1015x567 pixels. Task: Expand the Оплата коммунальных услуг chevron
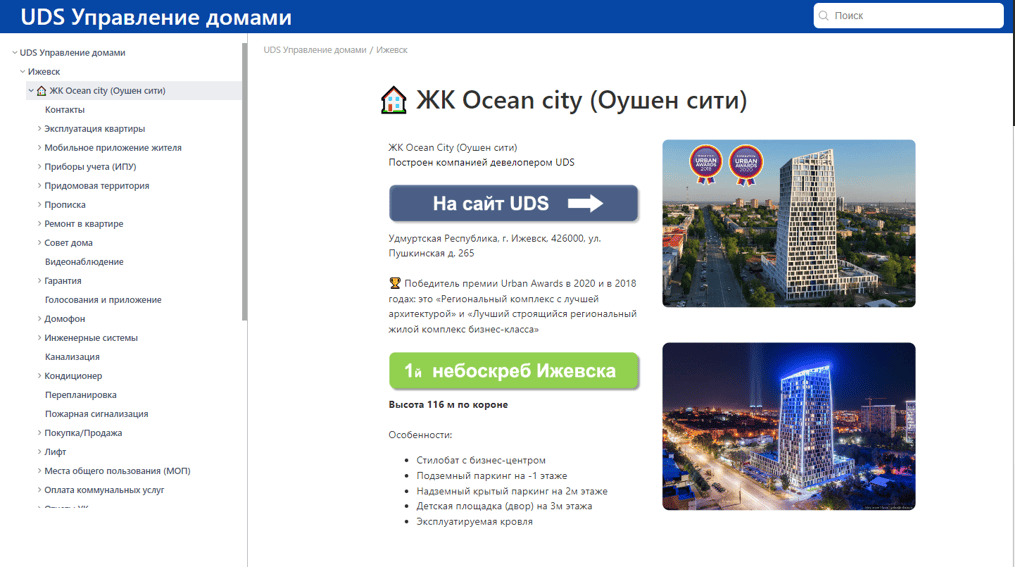[x=39, y=490]
